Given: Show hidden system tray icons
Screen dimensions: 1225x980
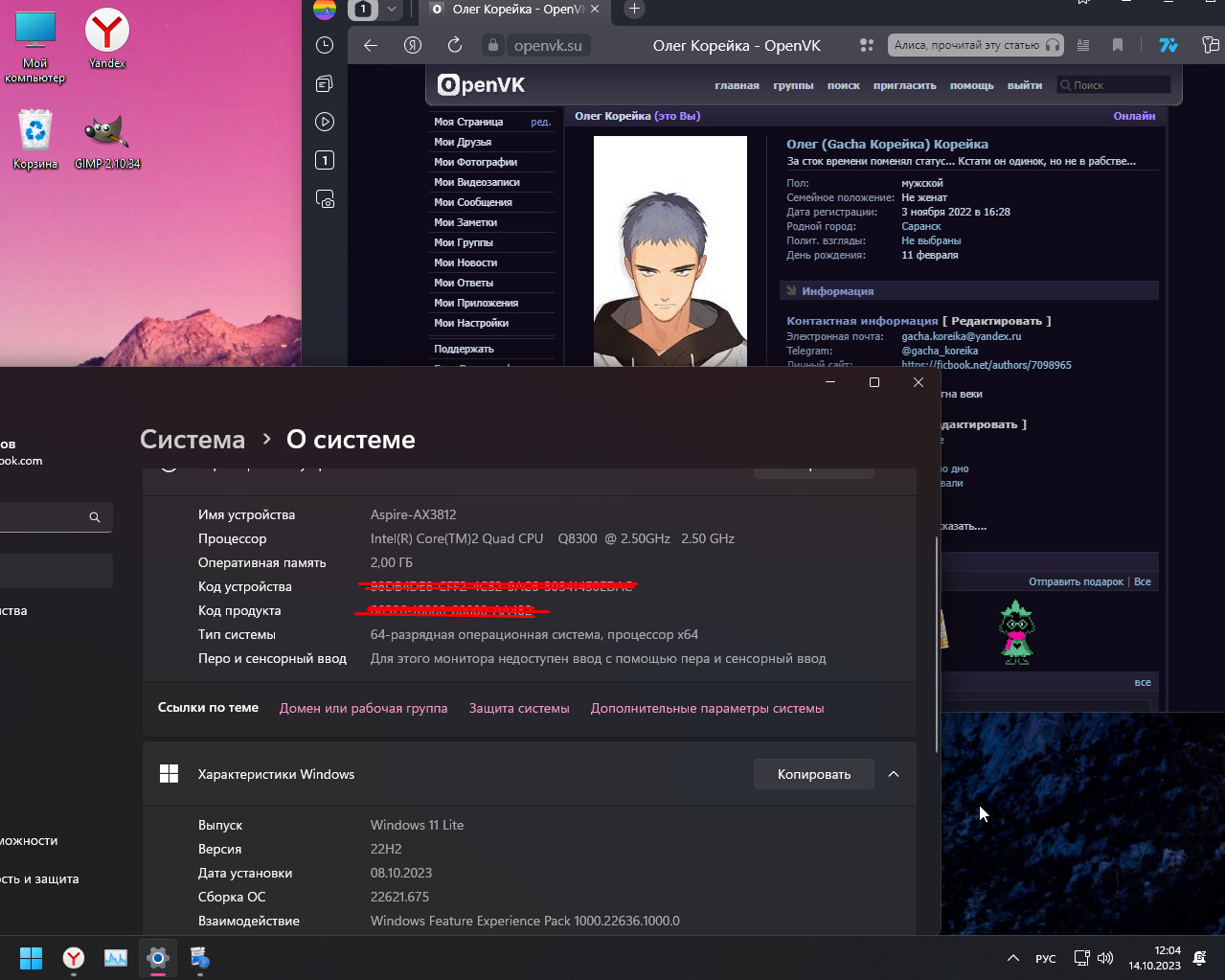Looking at the screenshot, I should [x=1012, y=958].
